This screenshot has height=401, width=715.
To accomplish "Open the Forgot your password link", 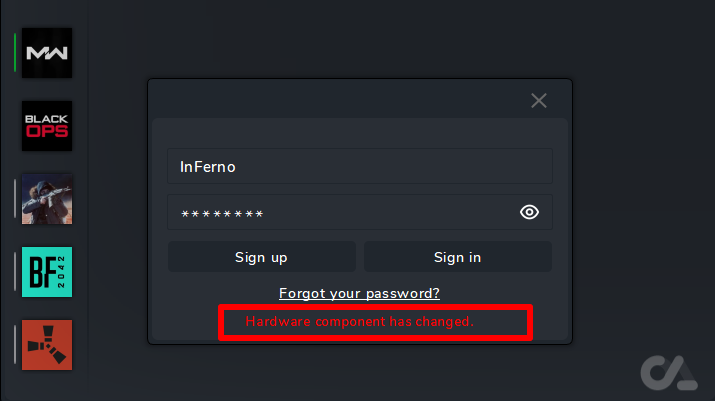I will click(359, 293).
